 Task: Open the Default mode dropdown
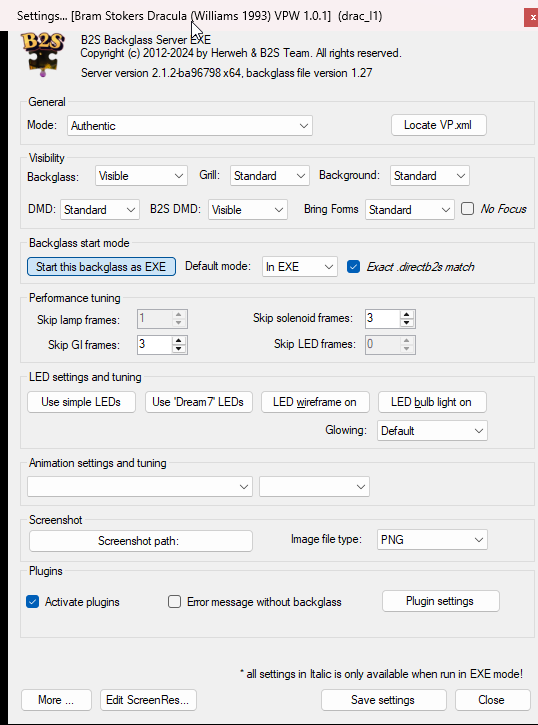click(x=300, y=267)
